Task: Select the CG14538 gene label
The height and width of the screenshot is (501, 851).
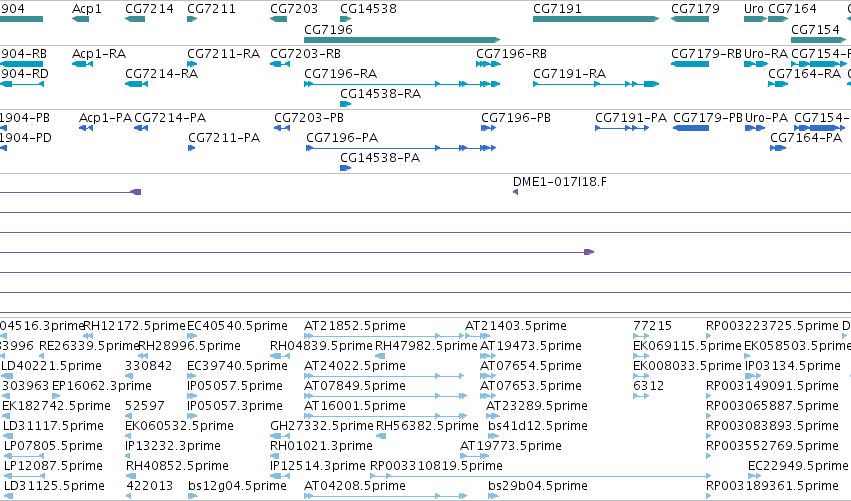Action: [x=368, y=9]
